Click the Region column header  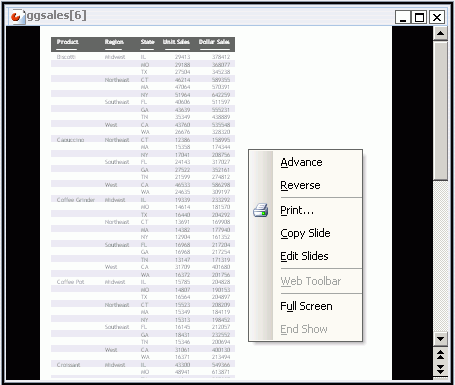114,42
